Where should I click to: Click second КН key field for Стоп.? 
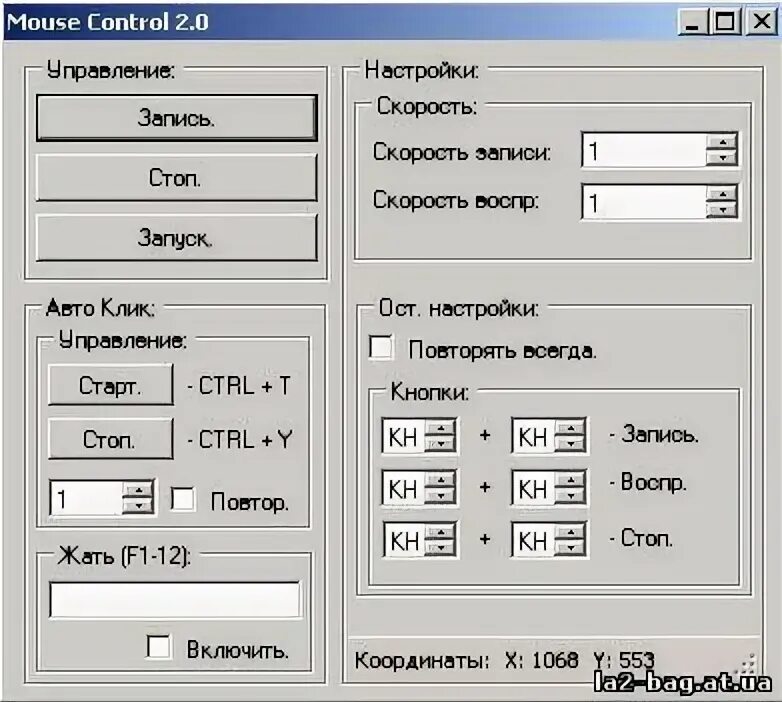pos(533,539)
